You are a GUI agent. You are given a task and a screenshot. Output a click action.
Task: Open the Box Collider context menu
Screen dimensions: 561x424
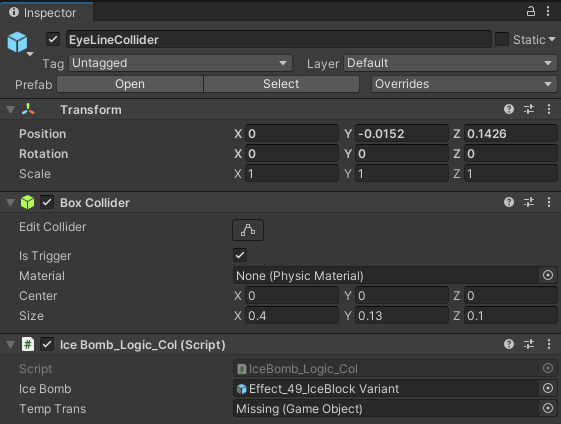click(549, 202)
